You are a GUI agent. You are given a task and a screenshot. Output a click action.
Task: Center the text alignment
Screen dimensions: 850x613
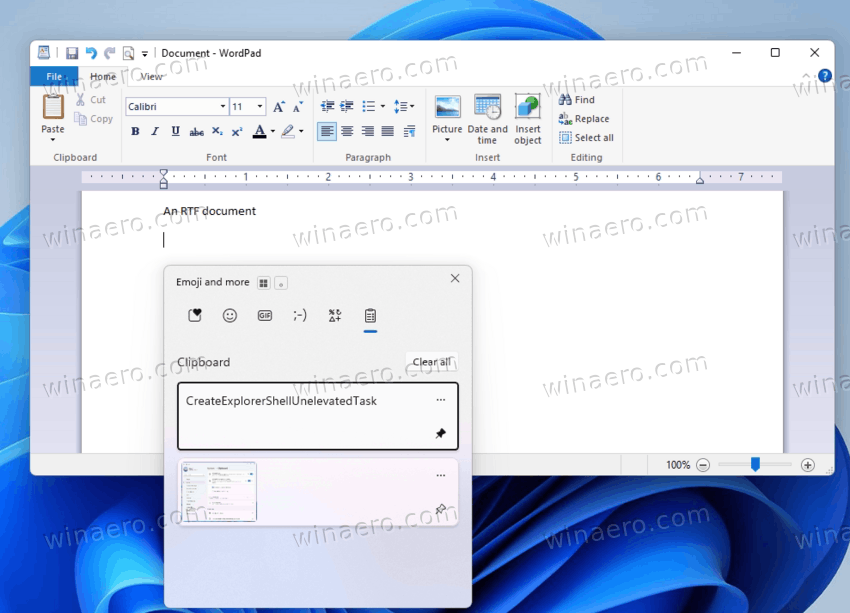pos(347,131)
